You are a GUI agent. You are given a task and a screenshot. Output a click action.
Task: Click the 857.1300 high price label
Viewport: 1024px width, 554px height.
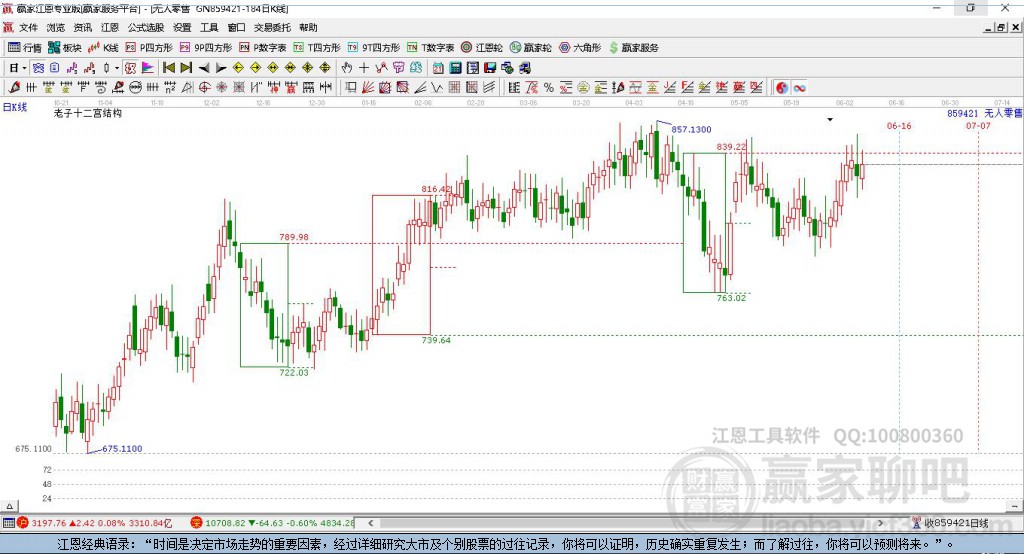692,129
